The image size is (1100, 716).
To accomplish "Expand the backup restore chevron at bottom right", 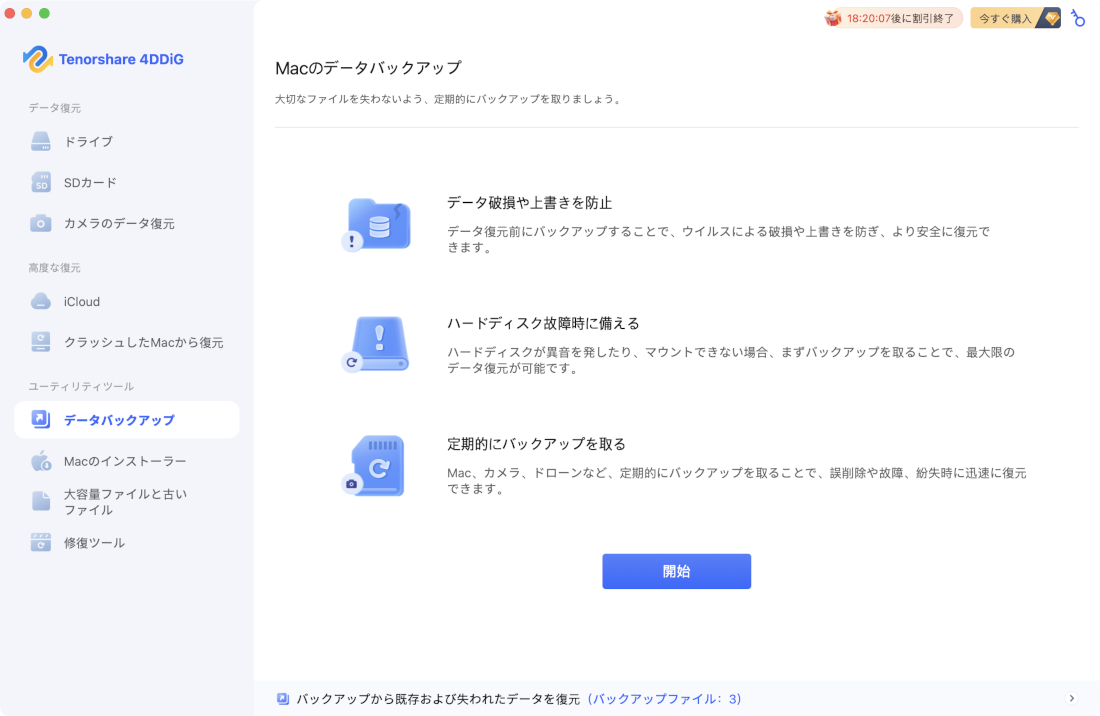I will pos(1071,698).
